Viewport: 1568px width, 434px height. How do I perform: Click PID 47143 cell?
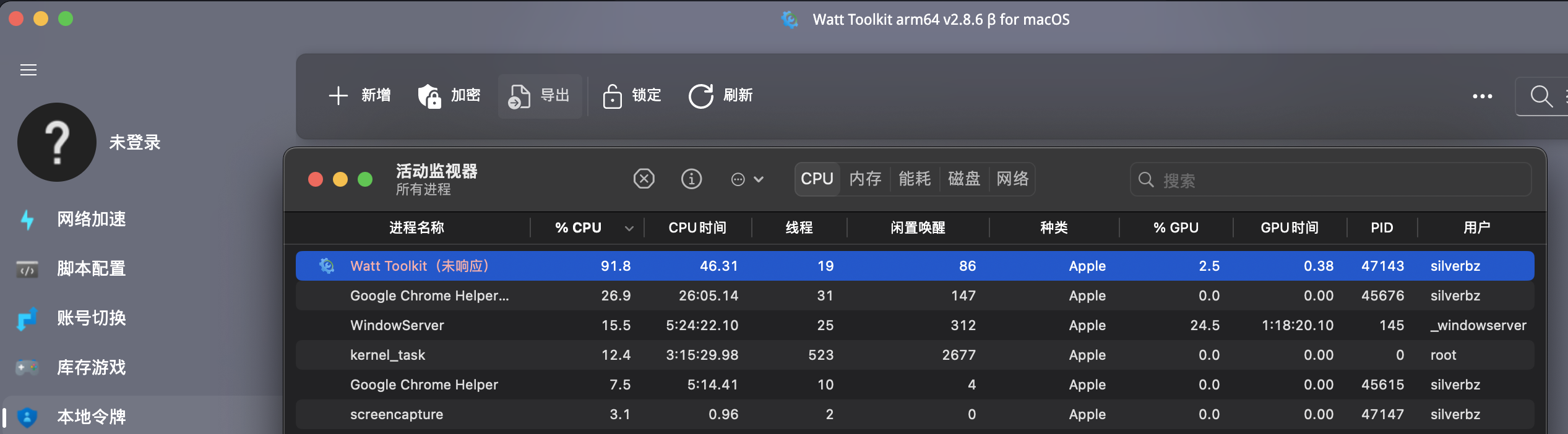pyautogui.click(x=1382, y=266)
